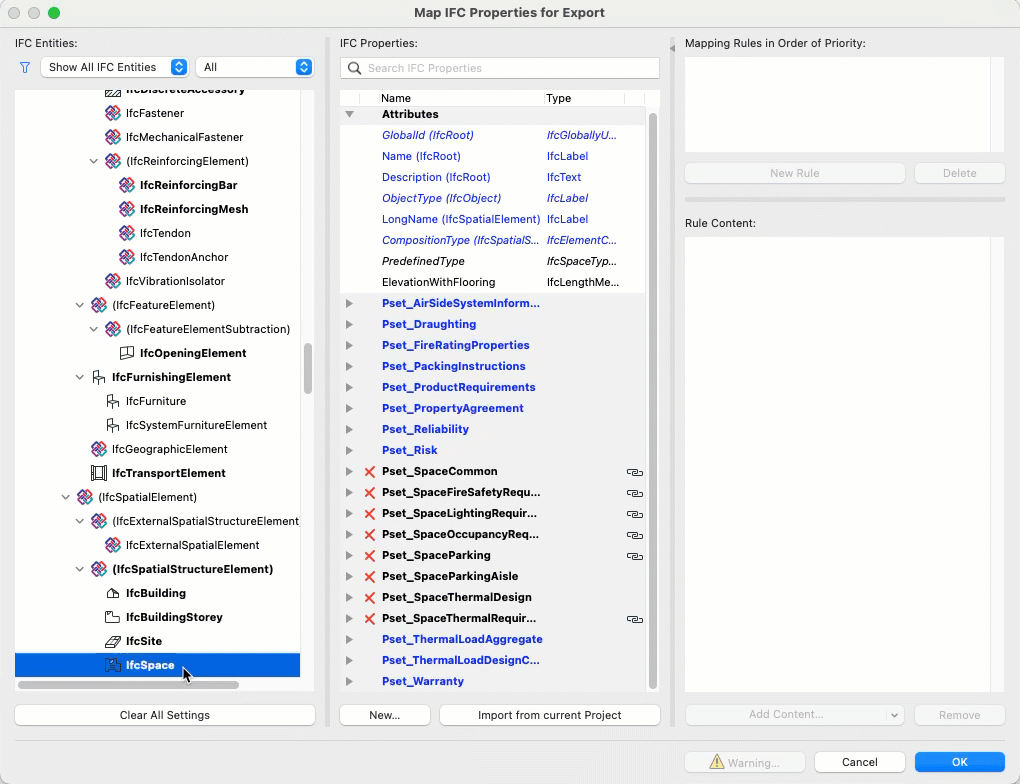
Task: Click the IfcBuilding icon in tree
Action: click(x=113, y=593)
